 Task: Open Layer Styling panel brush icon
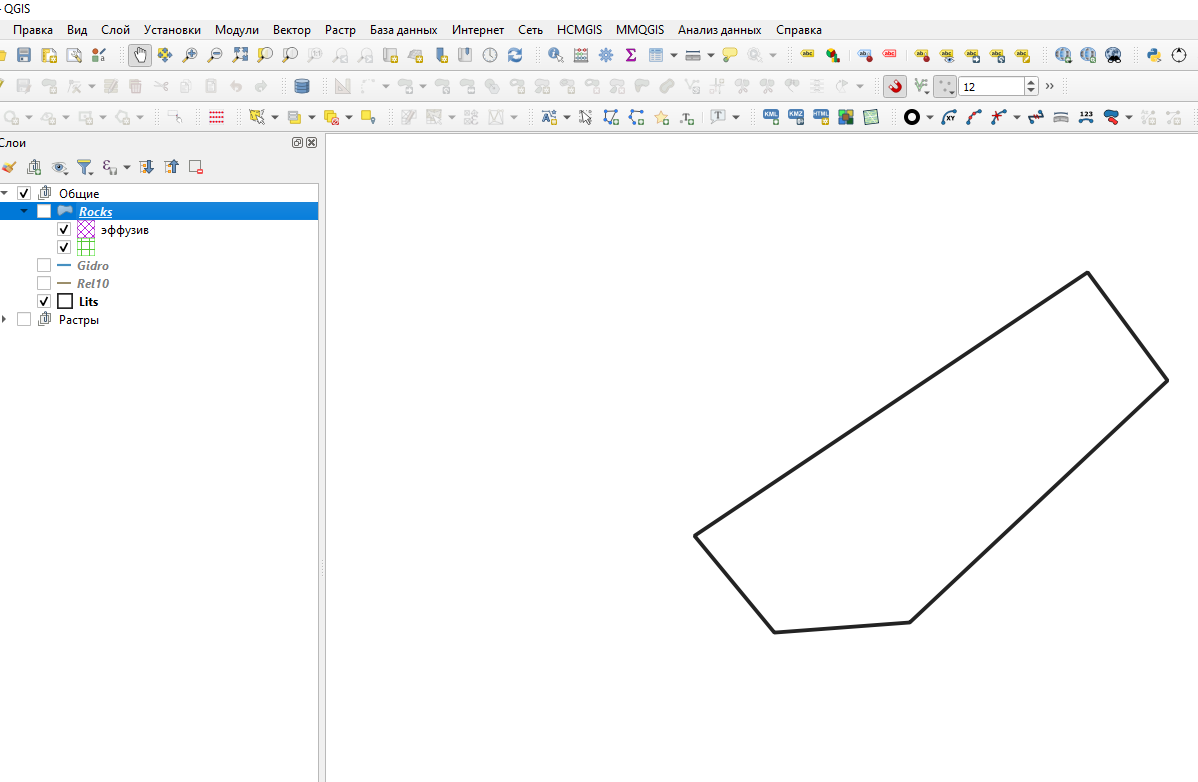point(8,167)
